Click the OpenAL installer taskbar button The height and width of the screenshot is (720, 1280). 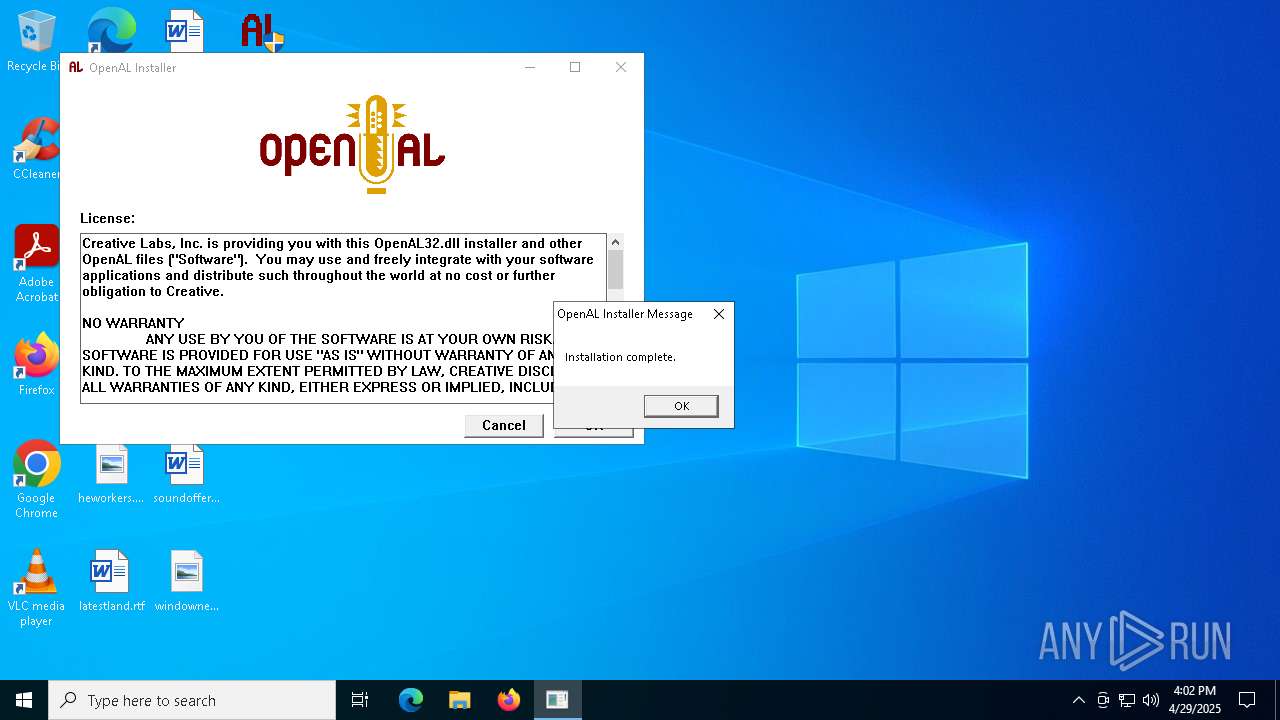pyautogui.click(x=557, y=700)
